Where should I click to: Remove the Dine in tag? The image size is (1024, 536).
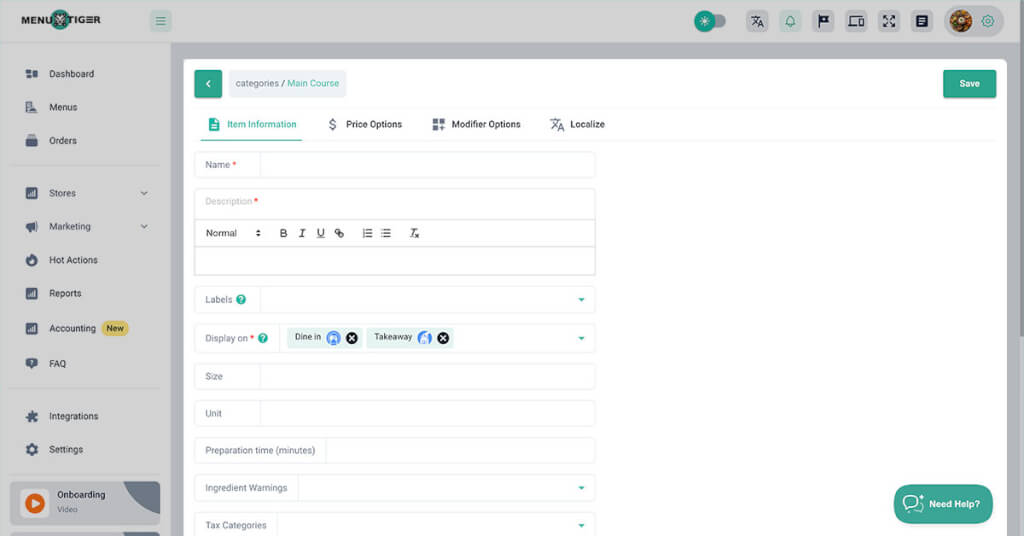point(352,338)
